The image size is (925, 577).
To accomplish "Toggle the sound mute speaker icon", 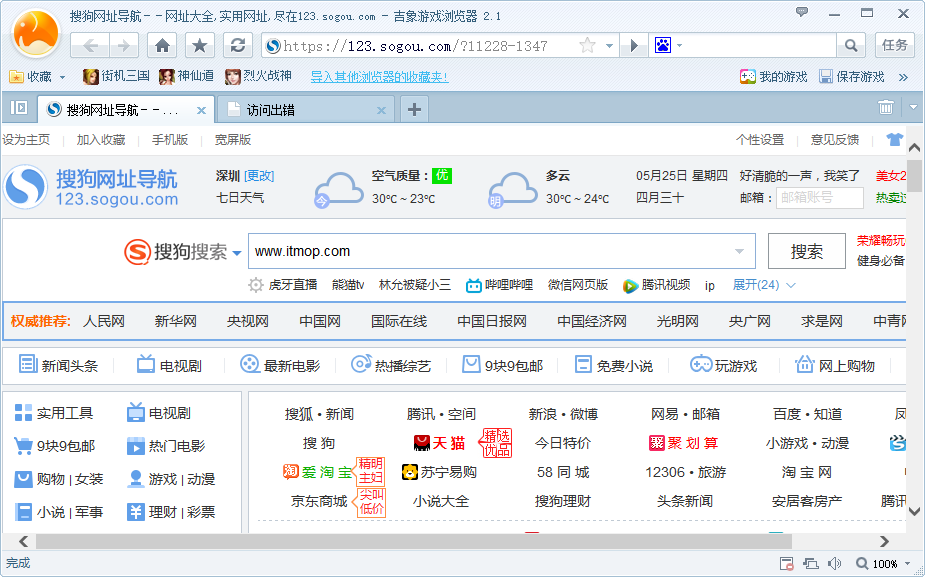I will click(835, 564).
